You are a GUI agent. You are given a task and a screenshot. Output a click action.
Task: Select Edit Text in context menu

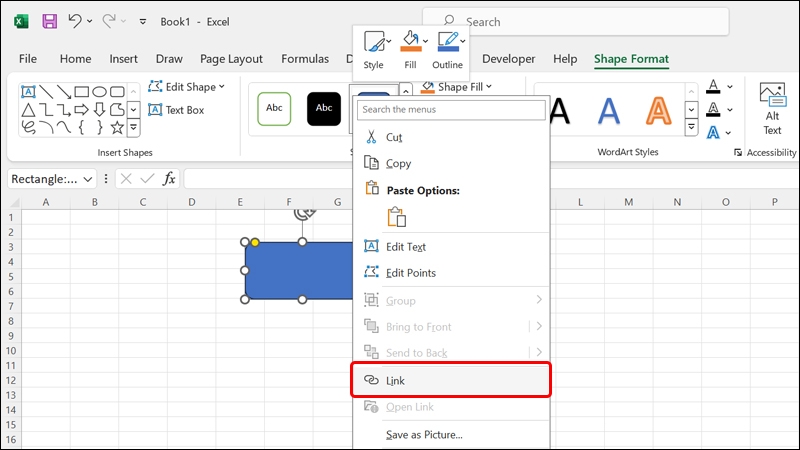452,247
